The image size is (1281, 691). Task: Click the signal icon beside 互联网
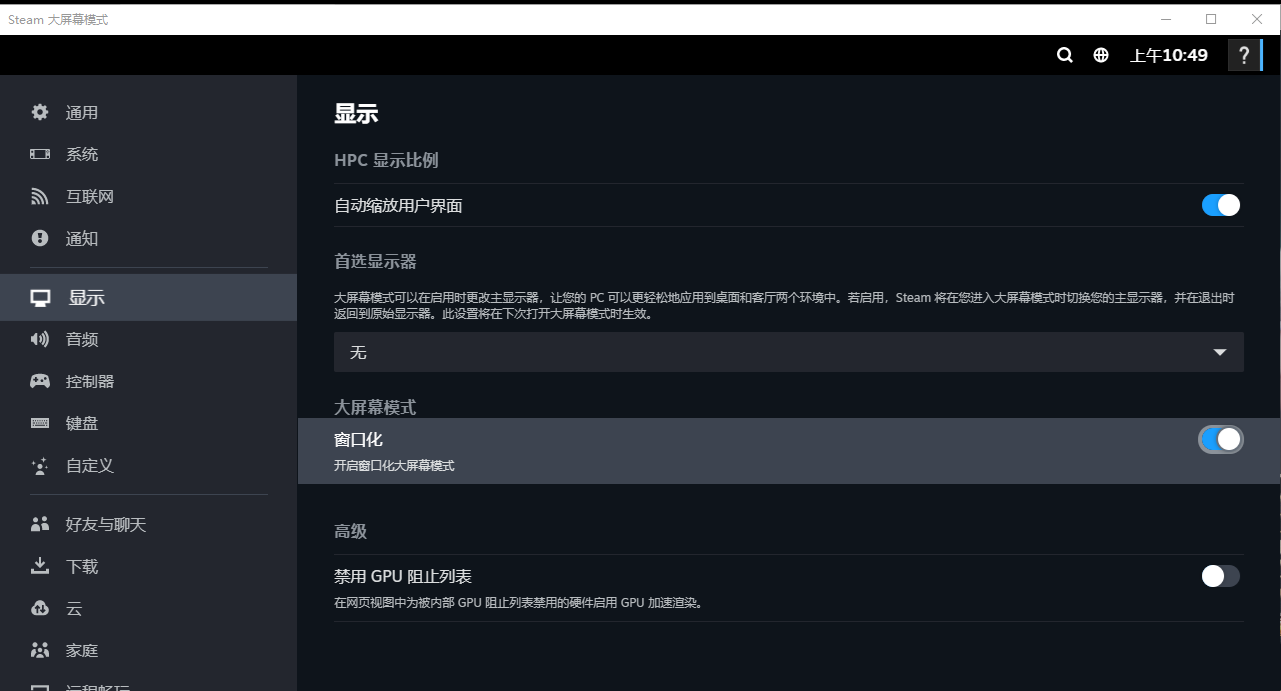pos(40,196)
